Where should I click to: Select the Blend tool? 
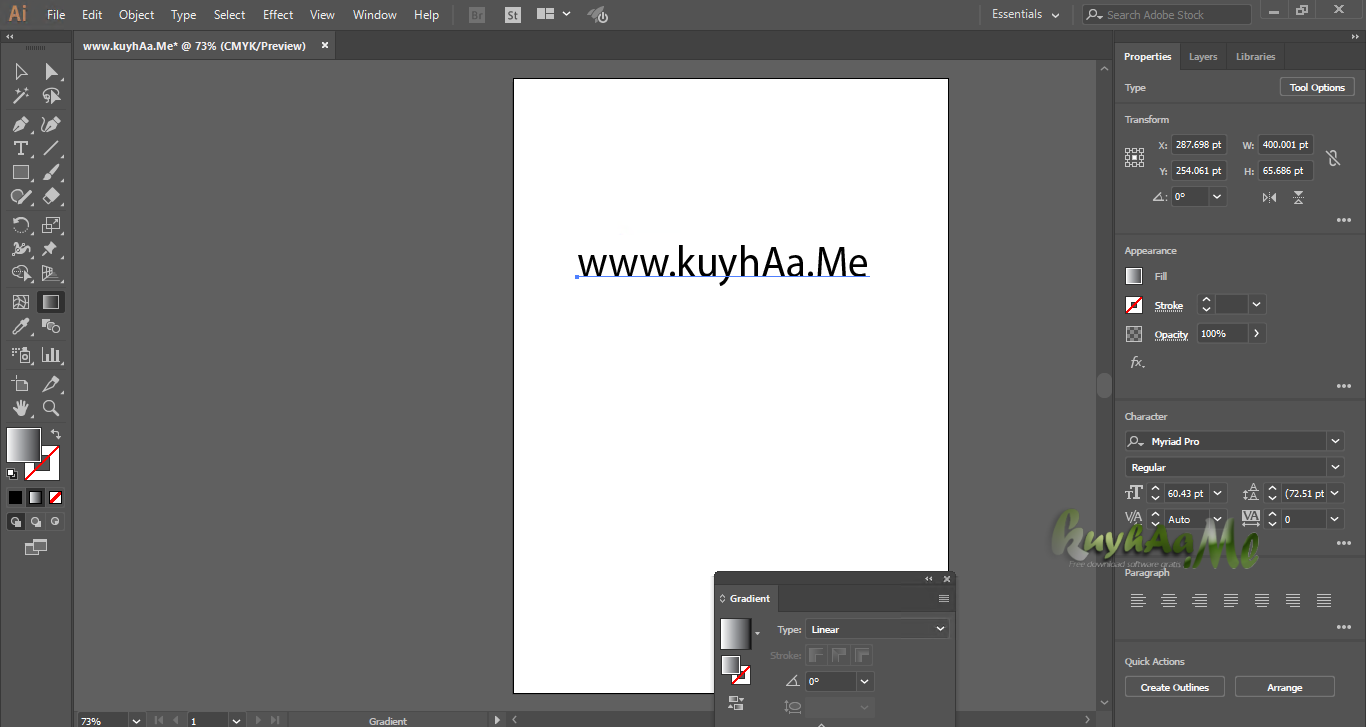coord(51,326)
